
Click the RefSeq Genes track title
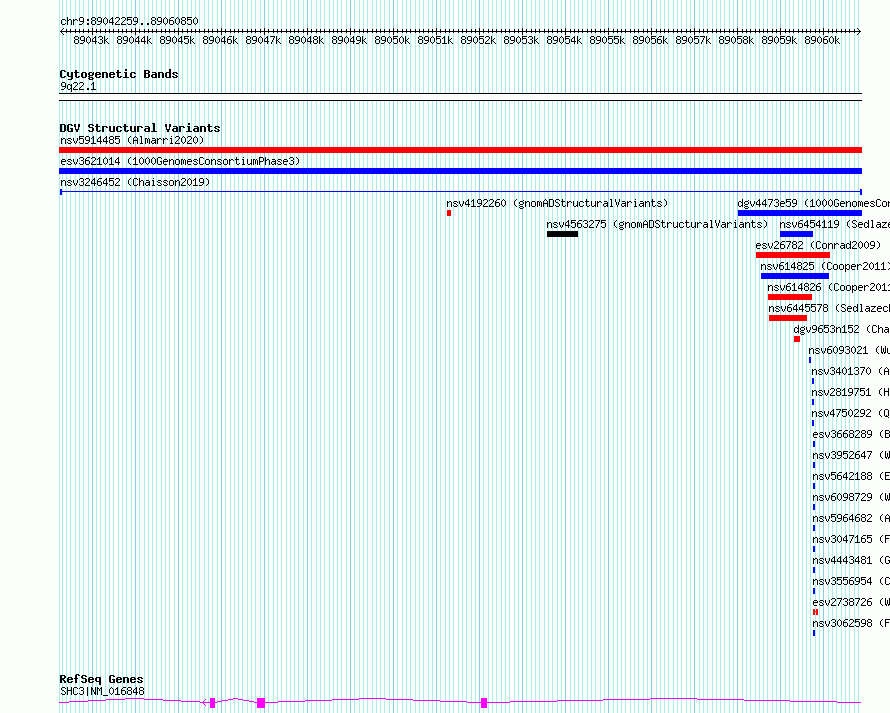[x=101, y=679]
